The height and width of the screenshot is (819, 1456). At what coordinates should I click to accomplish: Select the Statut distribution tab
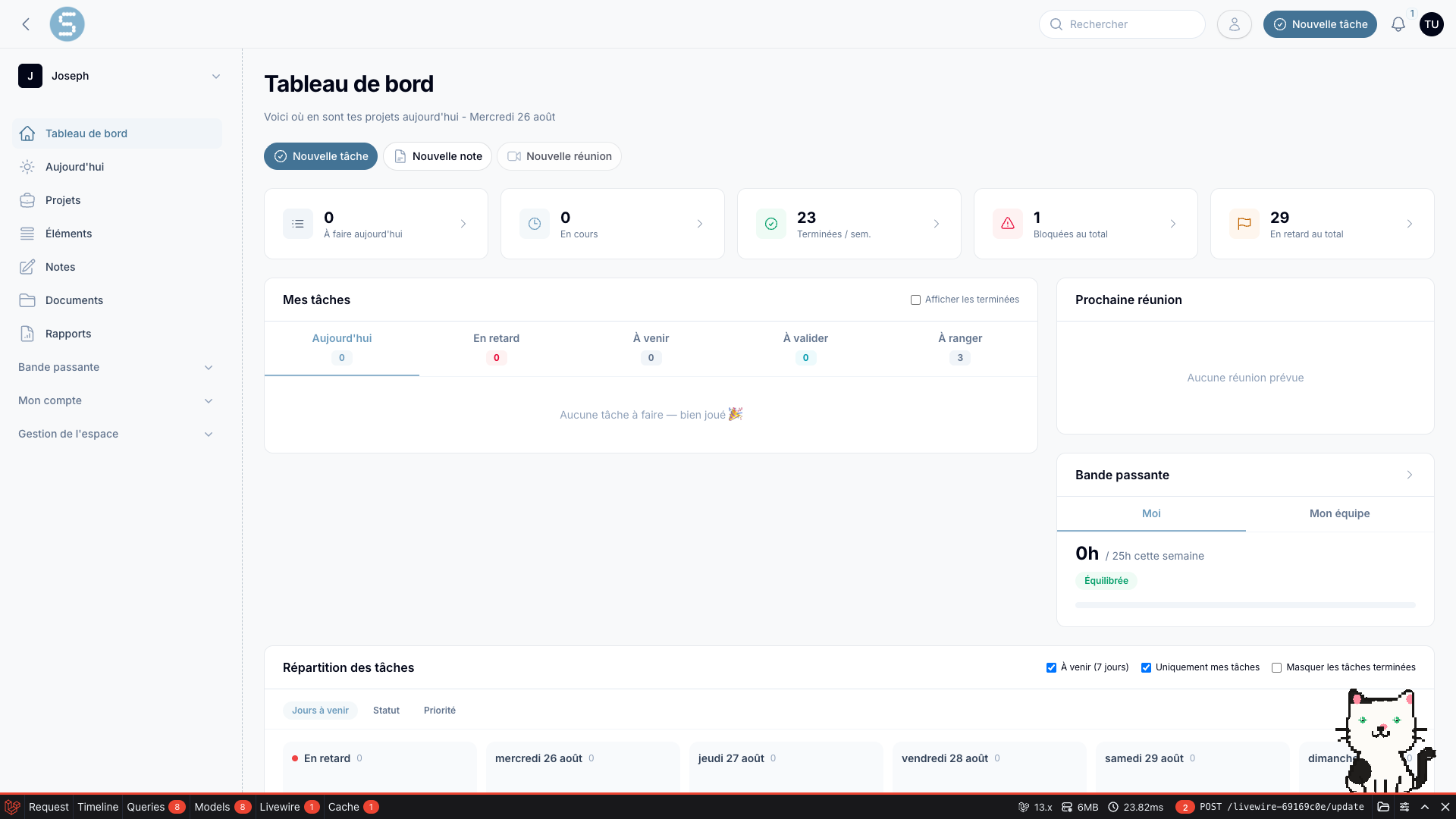[386, 711]
